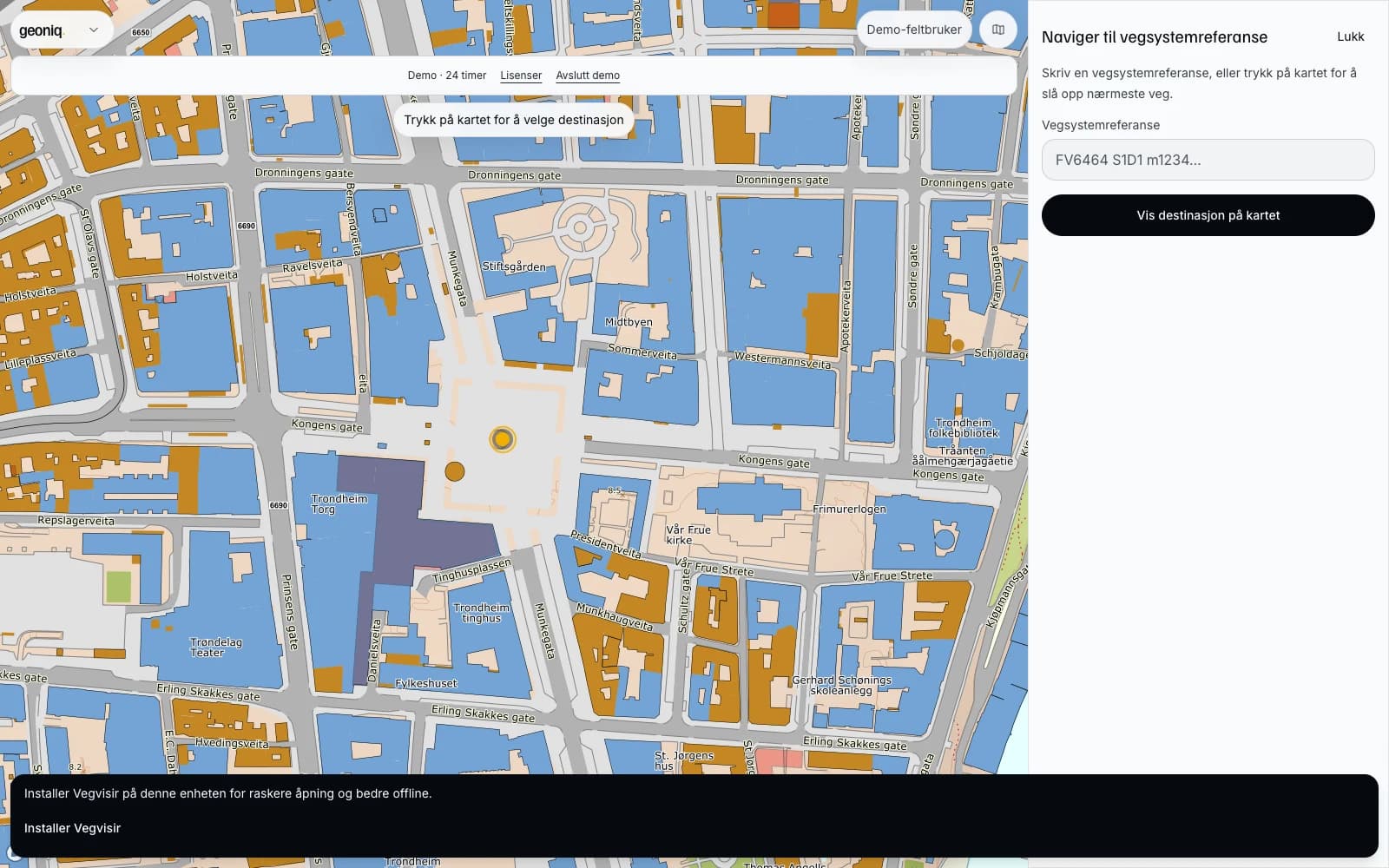The image size is (1389, 868).
Task: Click the 6690 badge near Trondheim Torg
Action: (279, 505)
